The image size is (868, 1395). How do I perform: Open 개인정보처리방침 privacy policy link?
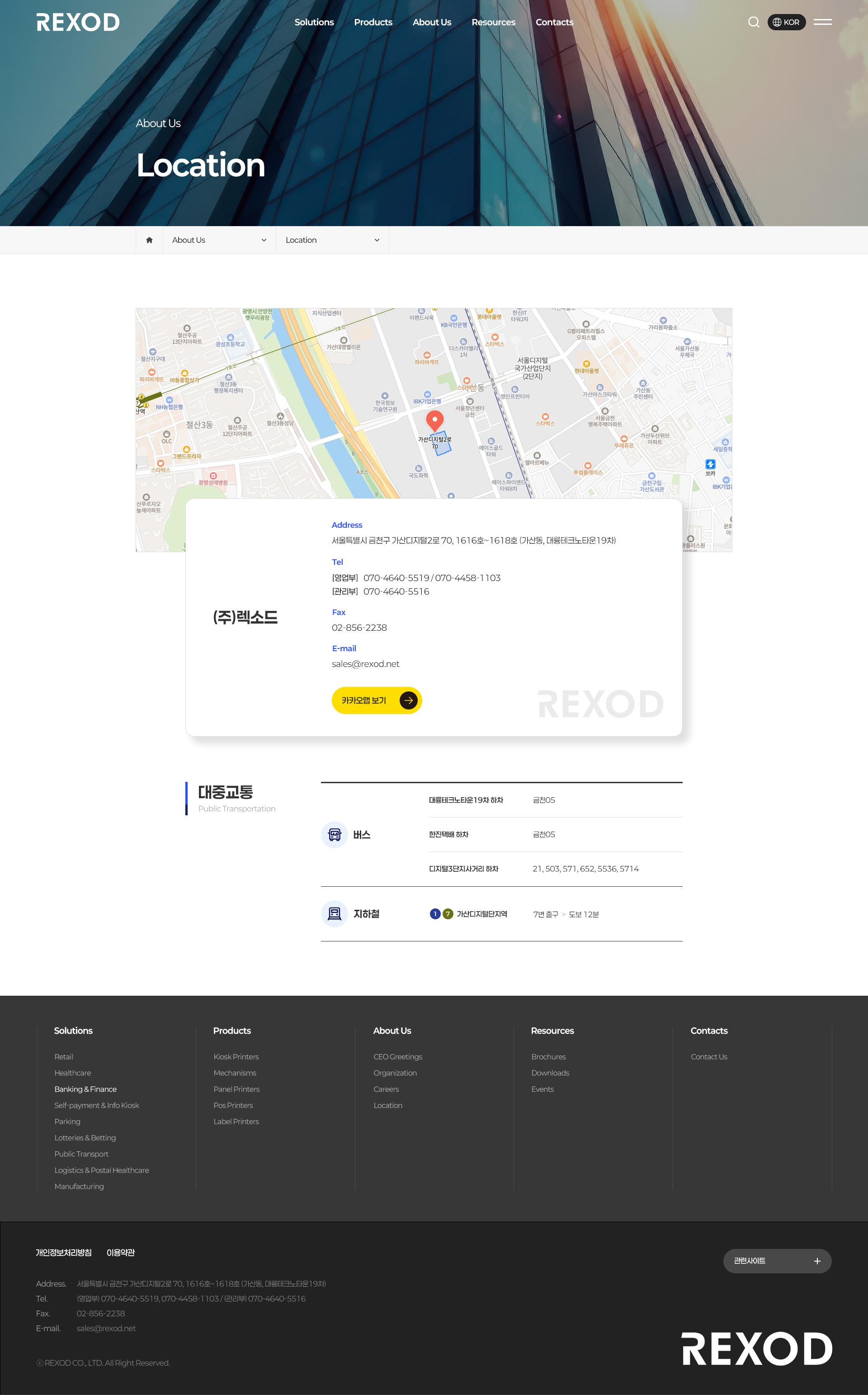pos(64,1252)
